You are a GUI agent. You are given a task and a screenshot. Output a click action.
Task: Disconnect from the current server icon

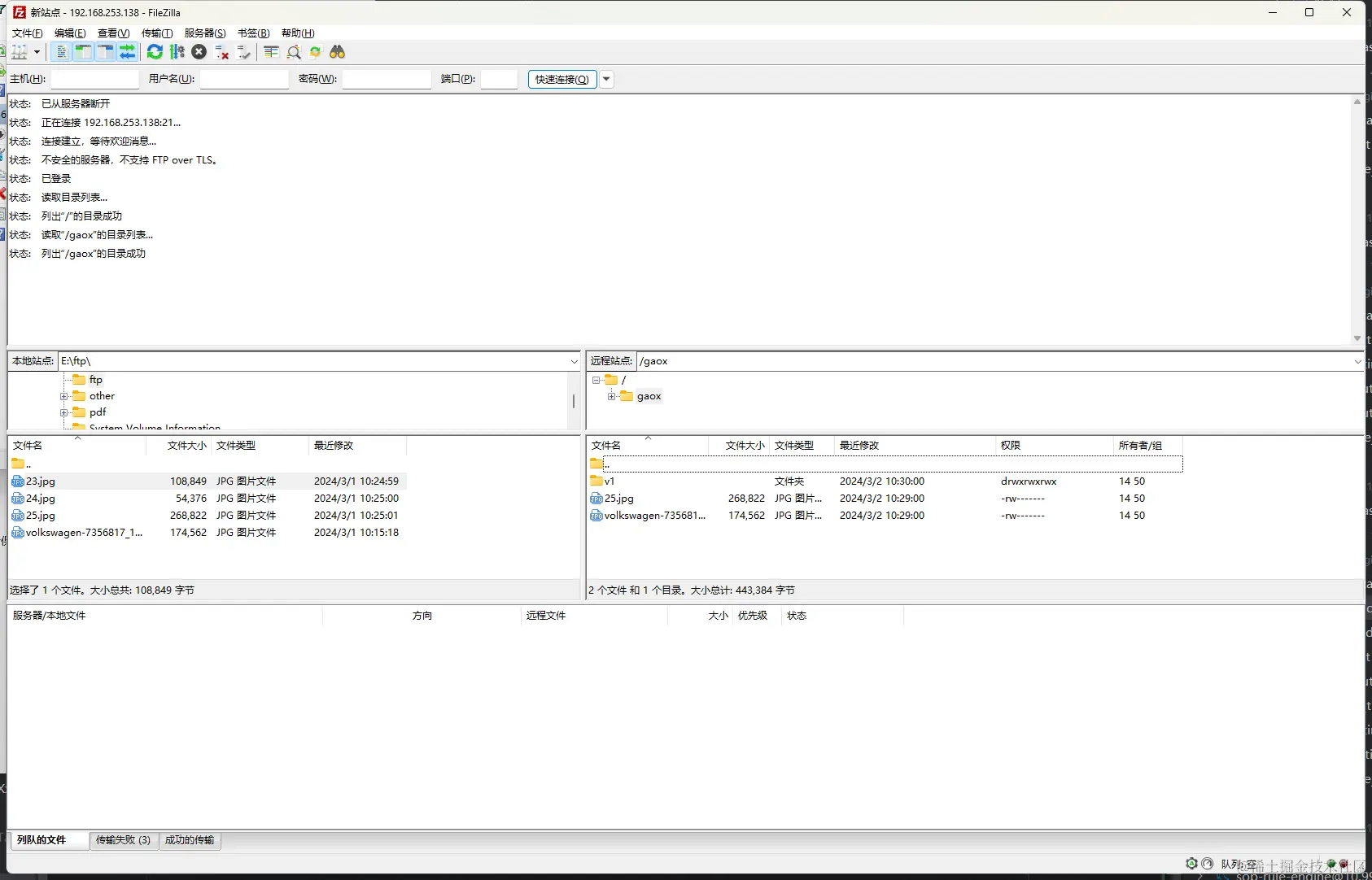coord(221,52)
